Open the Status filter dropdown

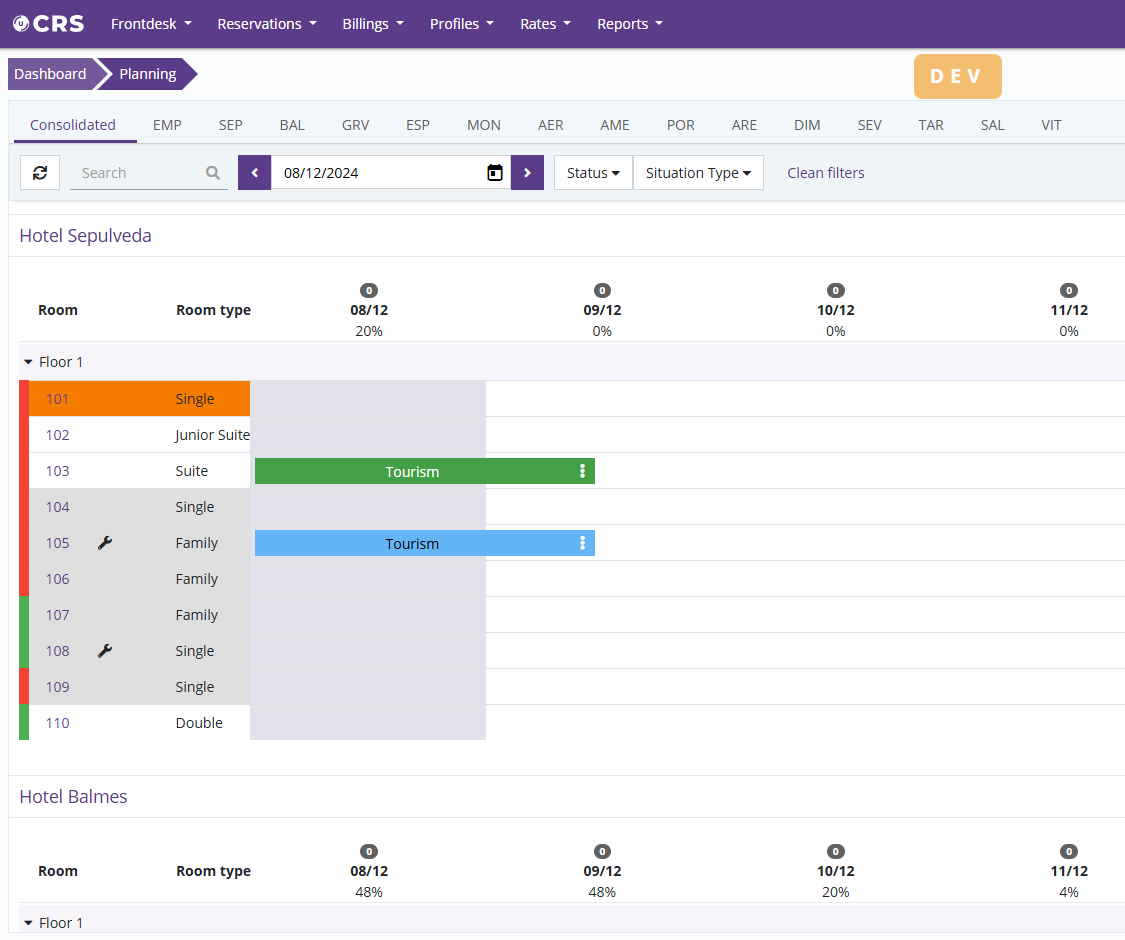pos(593,173)
